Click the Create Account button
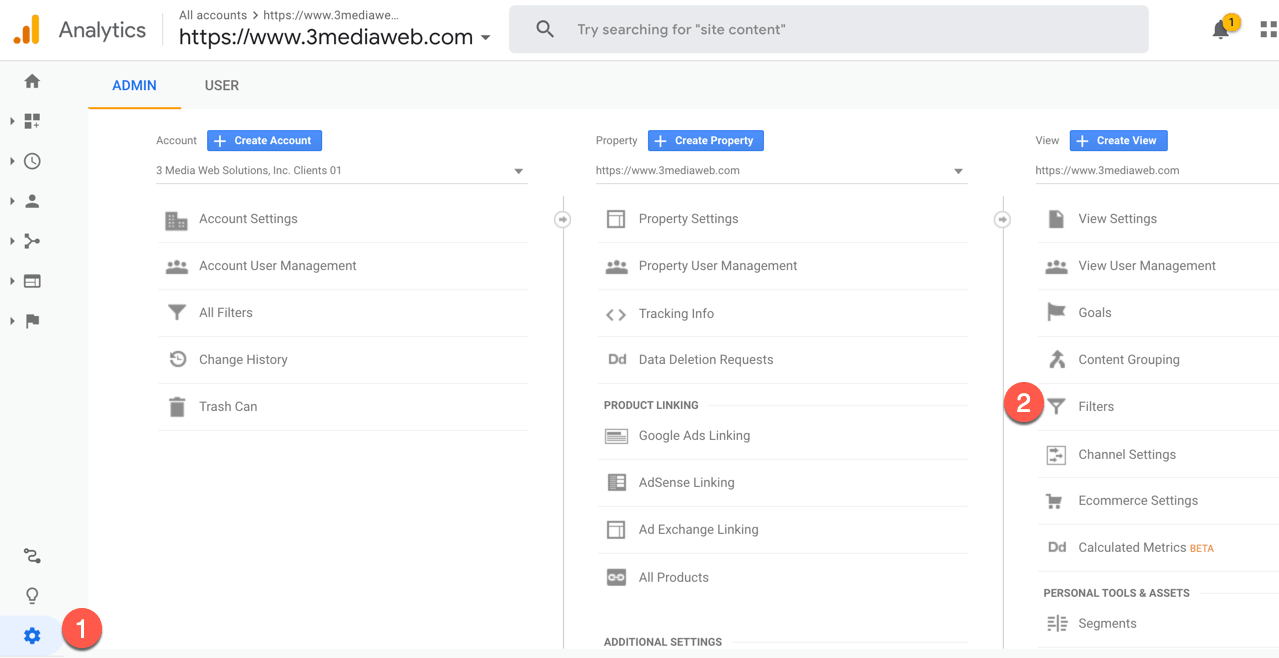This screenshot has height=658, width=1279. point(264,141)
